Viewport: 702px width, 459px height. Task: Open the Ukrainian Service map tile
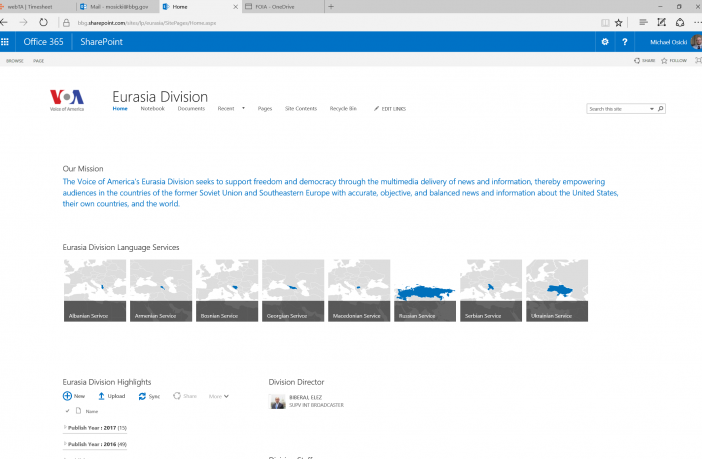click(557, 290)
